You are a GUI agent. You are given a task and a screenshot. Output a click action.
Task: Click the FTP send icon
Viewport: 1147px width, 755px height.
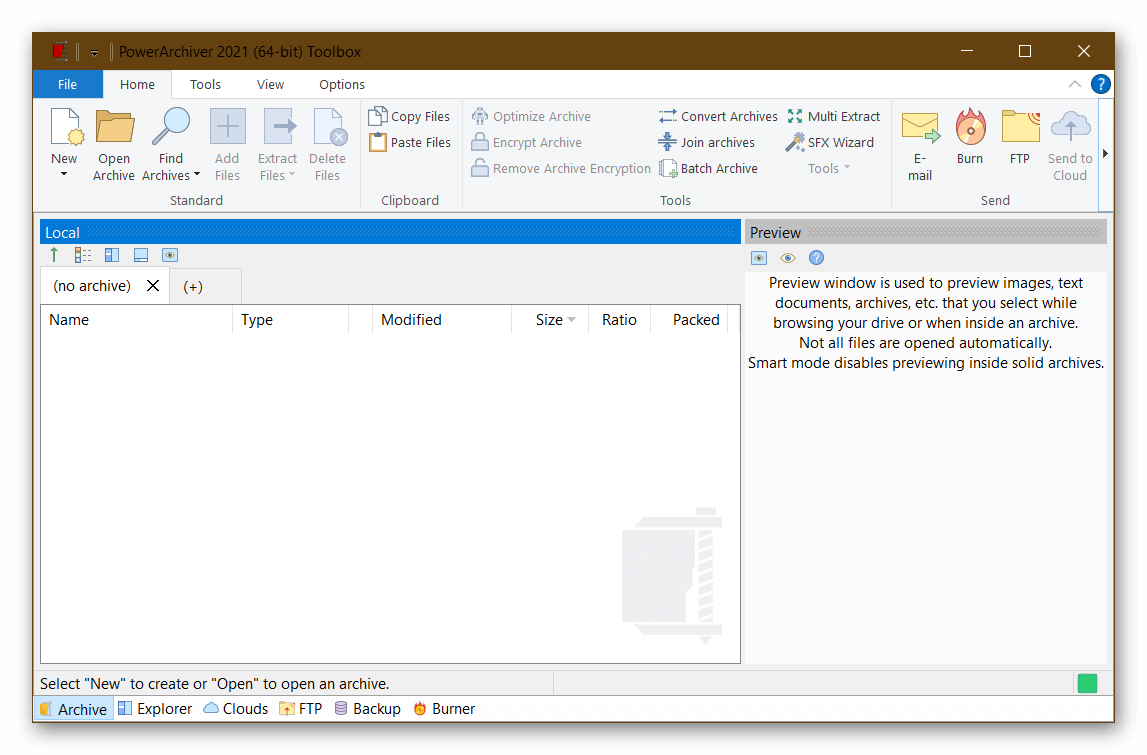1020,127
